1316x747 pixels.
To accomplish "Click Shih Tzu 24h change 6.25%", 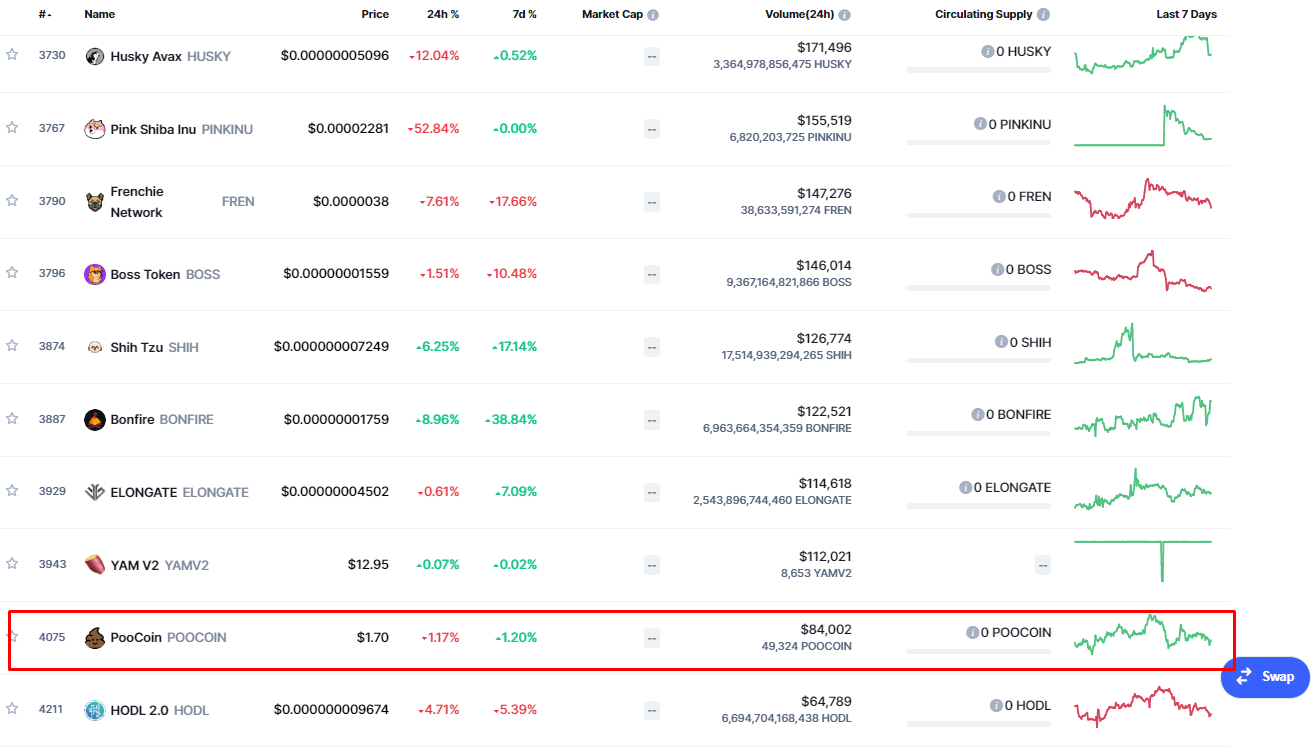I will point(437,346).
